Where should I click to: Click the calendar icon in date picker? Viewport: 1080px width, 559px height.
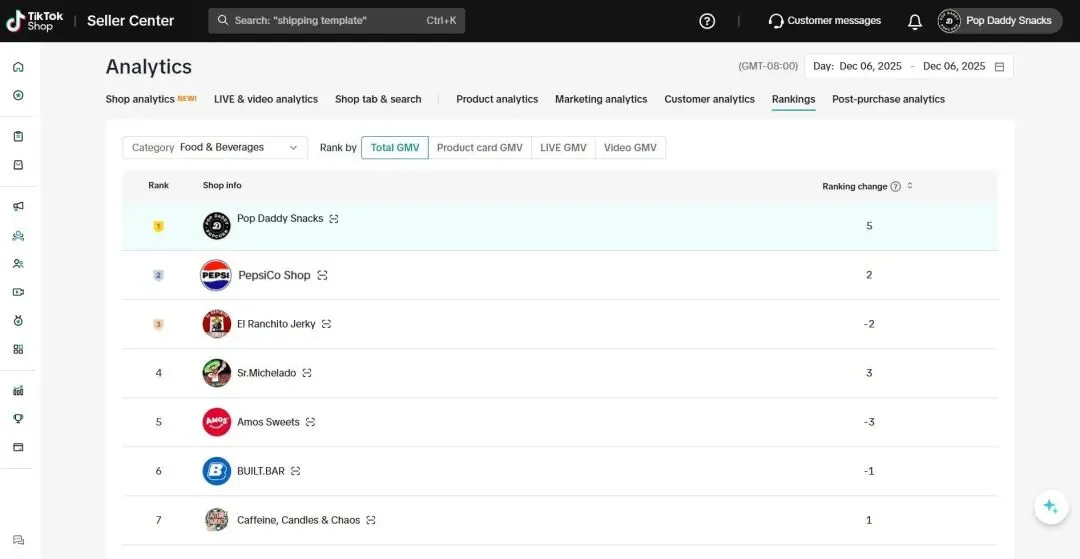pos(999,67)
